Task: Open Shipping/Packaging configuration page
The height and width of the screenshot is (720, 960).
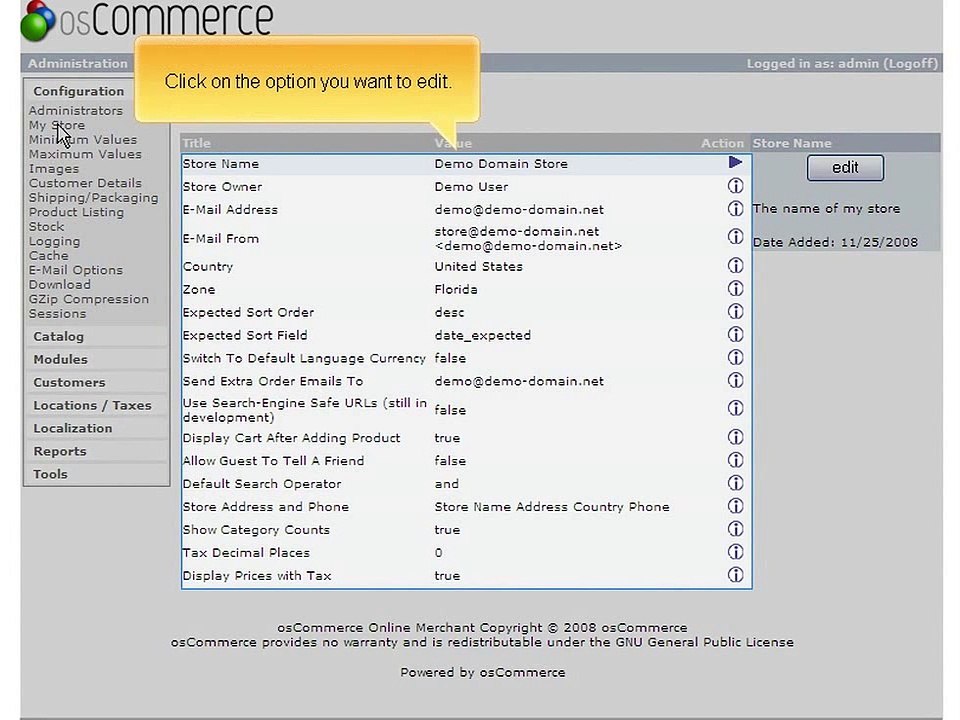Action: pyautogui.click(x=94, y=198)
